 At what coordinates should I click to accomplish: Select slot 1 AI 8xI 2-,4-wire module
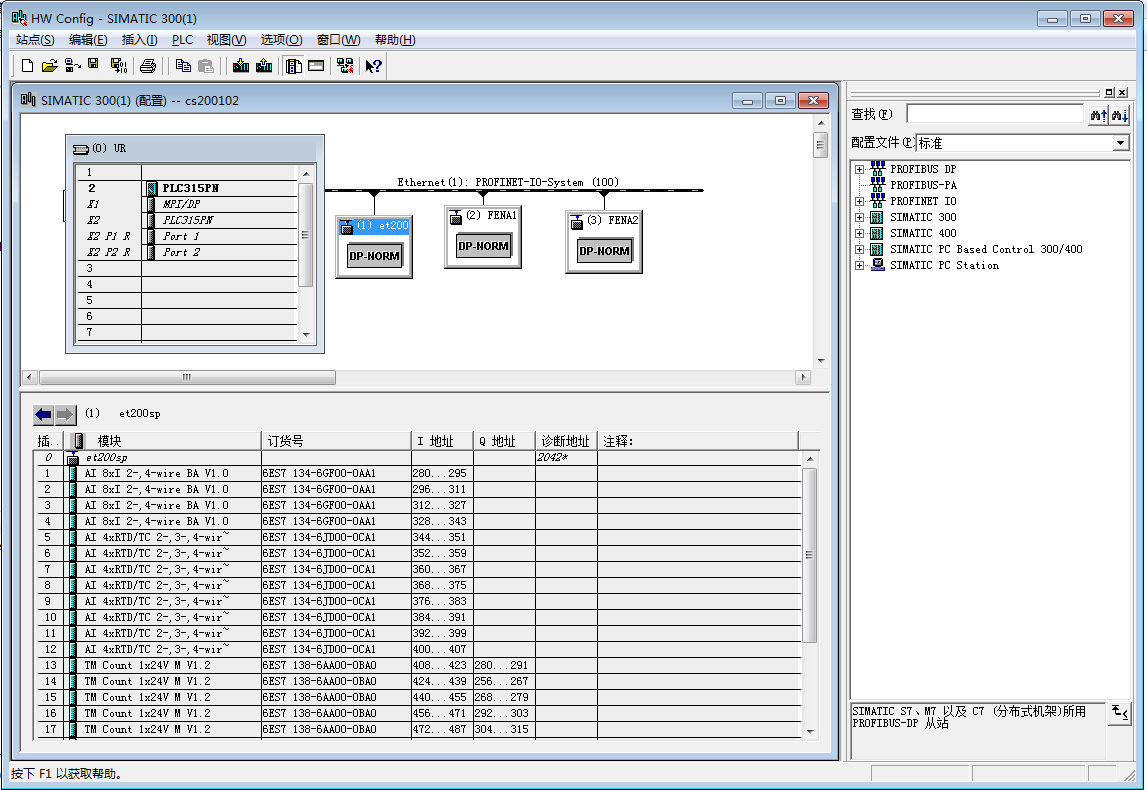(419, 473)
